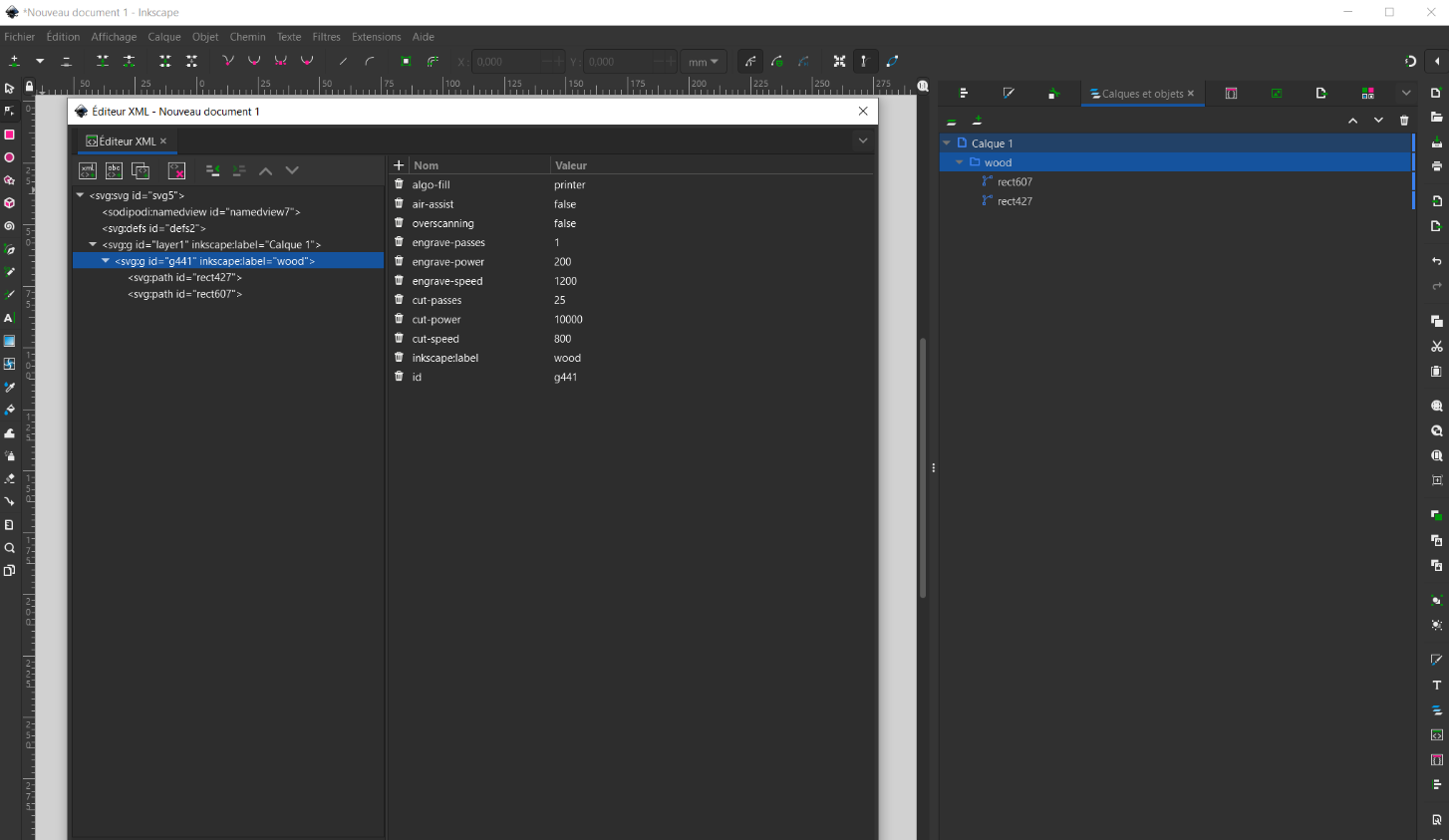Add a new attribute with the plus icon
The width and height of the screenshot is (1449, 840).
[399, 165]
